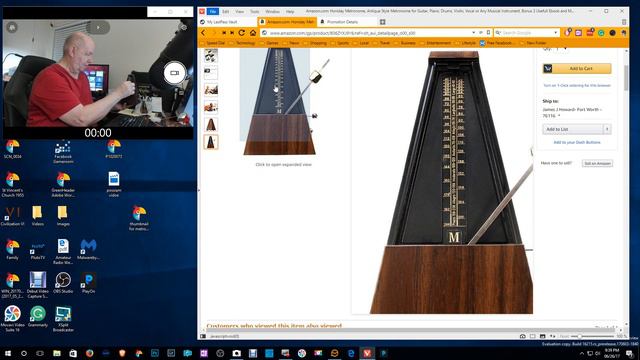Switch to My LastPass Vault tab
Viewport: 640px width, 360px height.
pos(228,22)
